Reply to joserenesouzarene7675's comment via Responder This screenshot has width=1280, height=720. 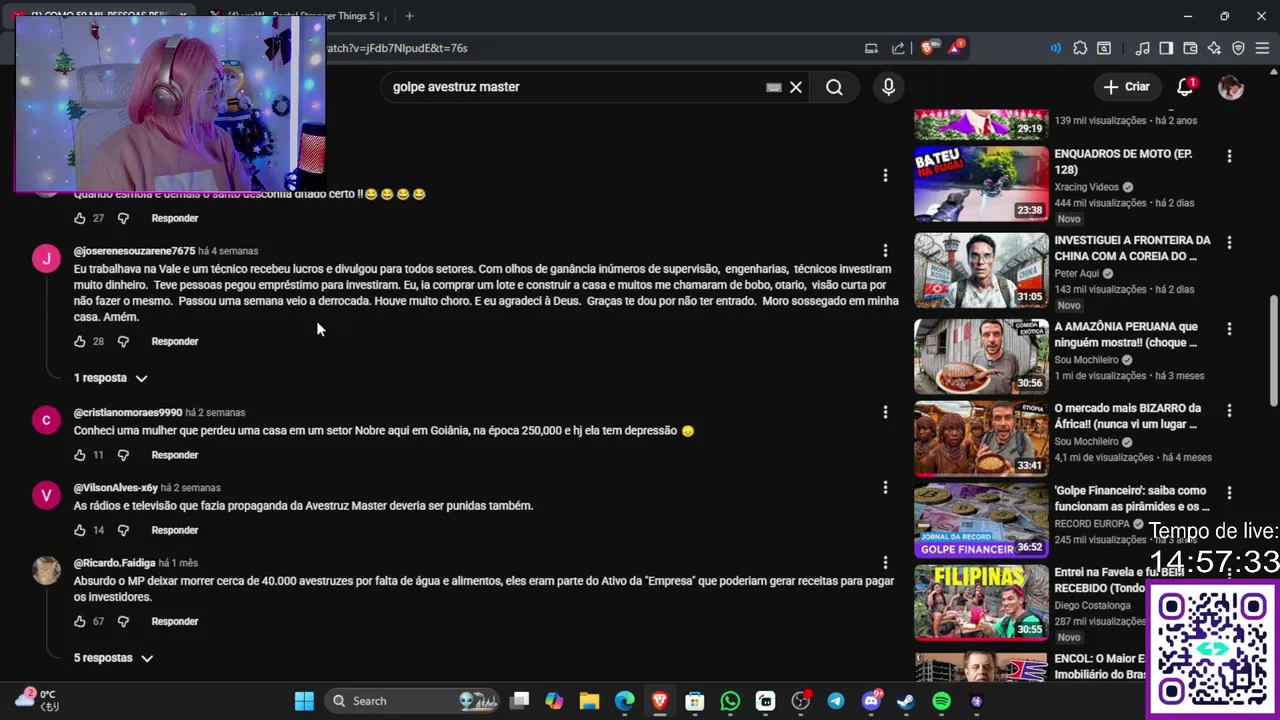(x=175, y=341)
